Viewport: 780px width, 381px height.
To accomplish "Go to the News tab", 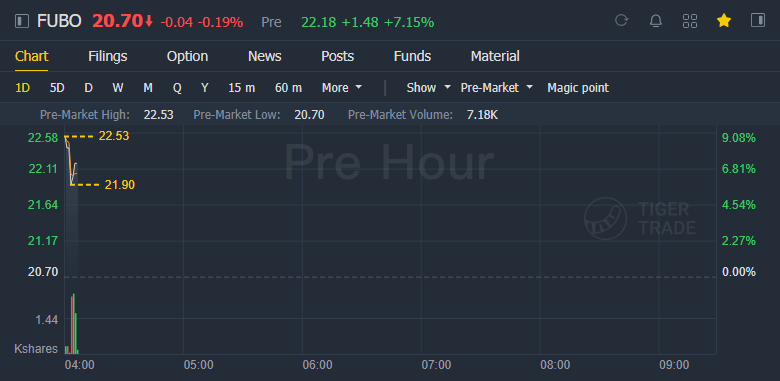I will pos(265,56).
